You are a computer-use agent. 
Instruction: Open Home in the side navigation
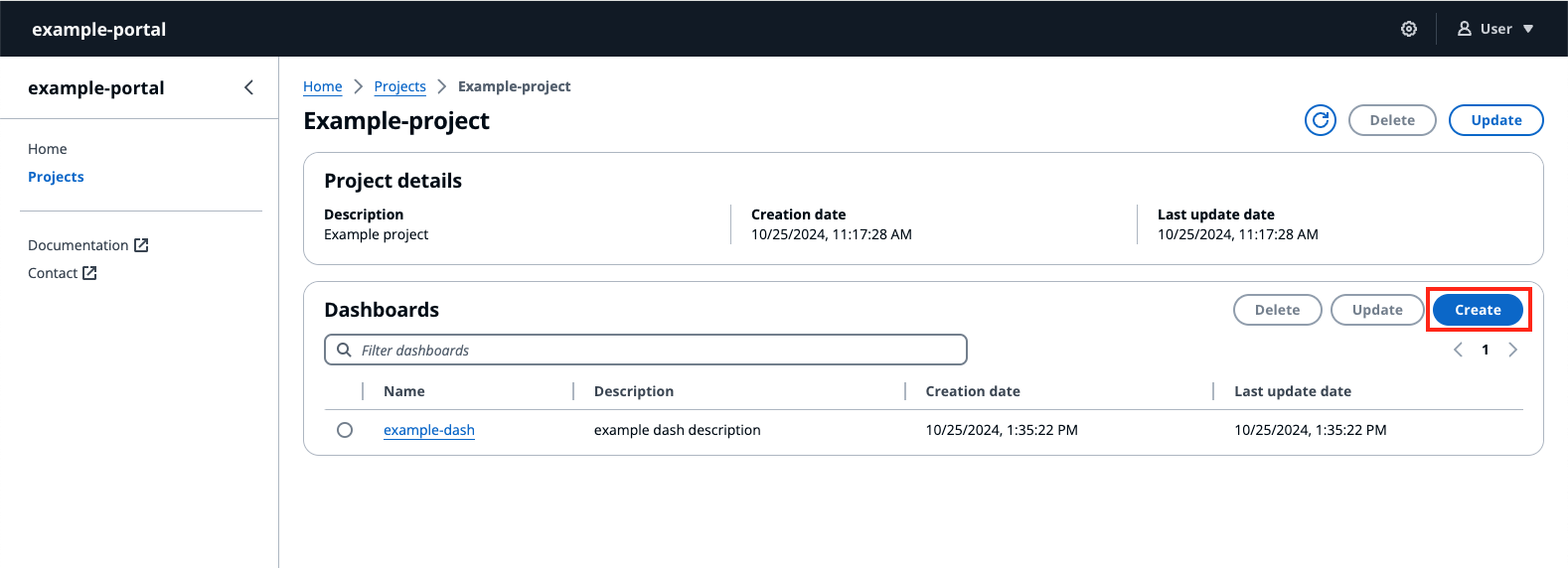[x=48, y=149]
